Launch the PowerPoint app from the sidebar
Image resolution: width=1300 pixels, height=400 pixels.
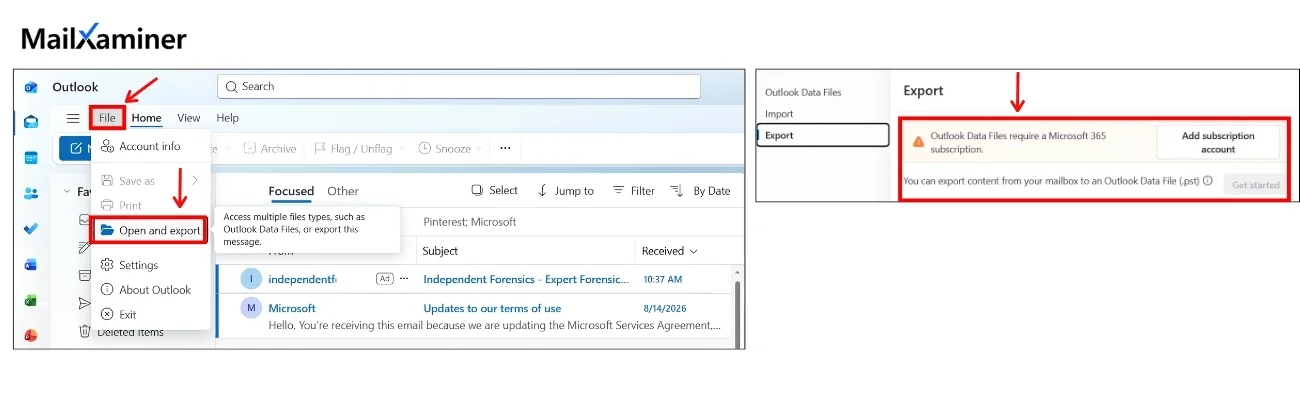[32, 336]
